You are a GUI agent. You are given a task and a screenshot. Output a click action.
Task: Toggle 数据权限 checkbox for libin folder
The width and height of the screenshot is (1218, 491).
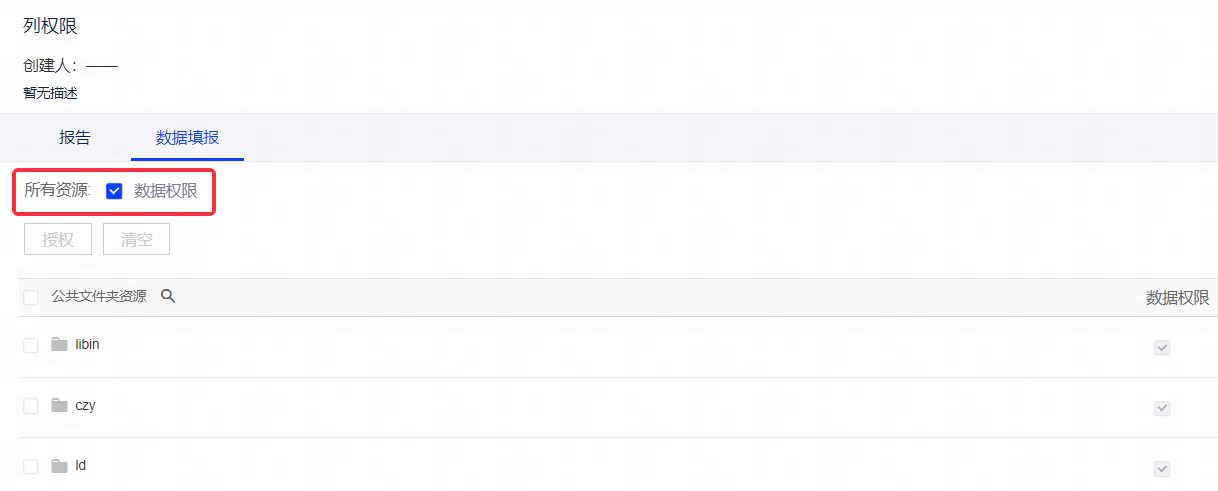coord(1162,348)
